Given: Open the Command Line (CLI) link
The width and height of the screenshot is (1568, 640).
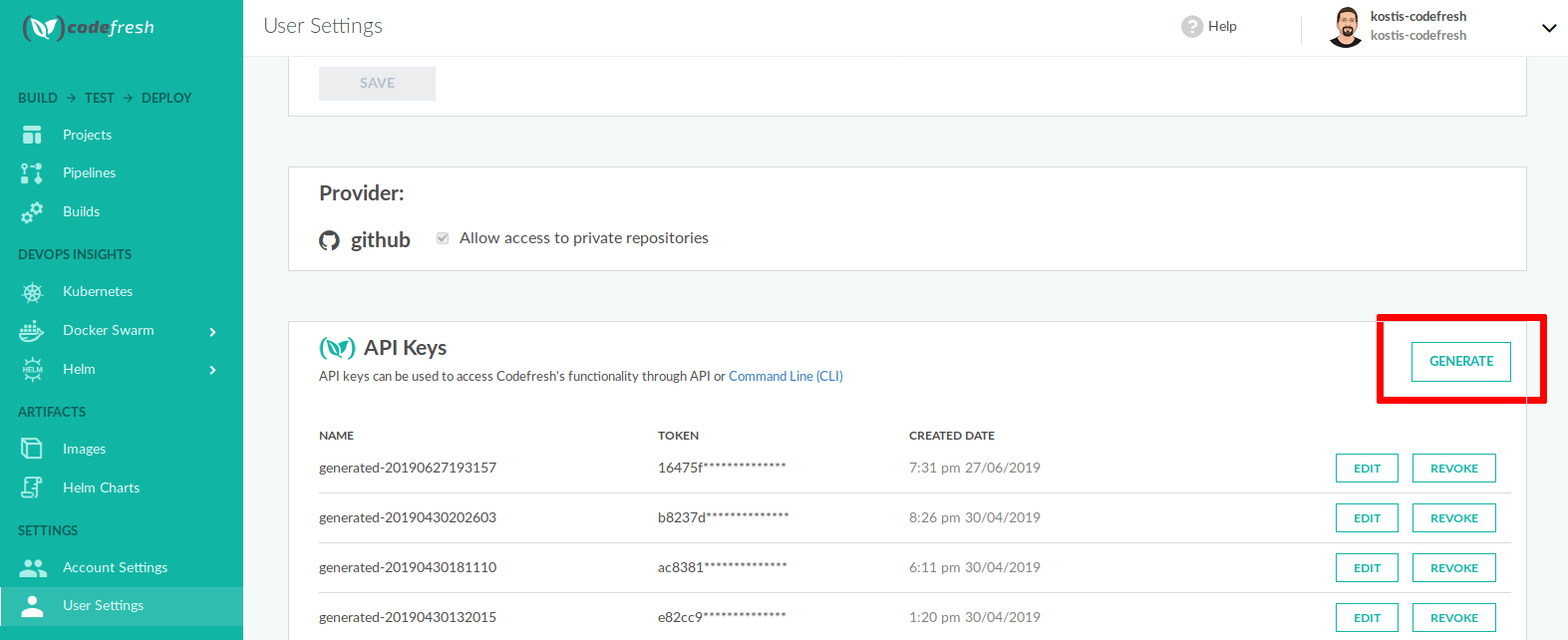Looking at the screenshot, I should pos(785,376).
